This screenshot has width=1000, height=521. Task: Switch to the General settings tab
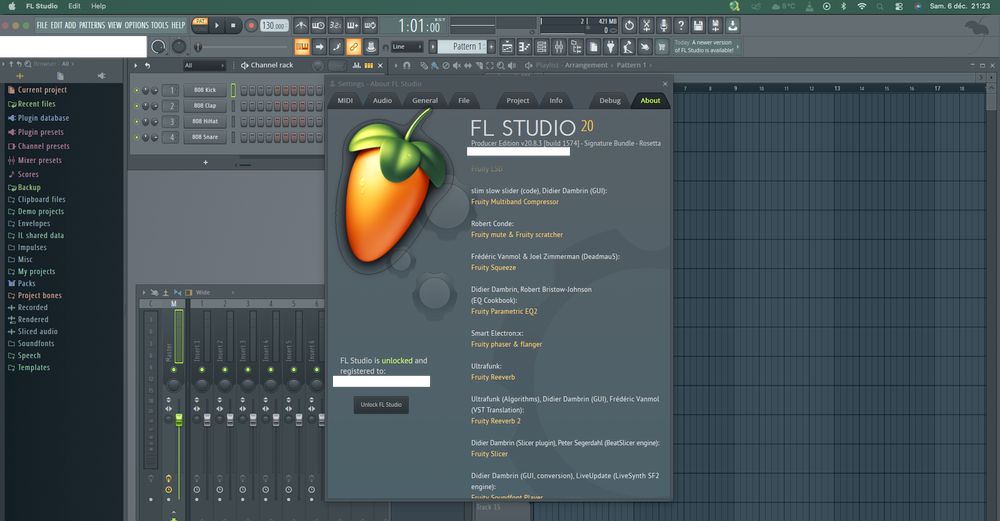pos(425,100)
